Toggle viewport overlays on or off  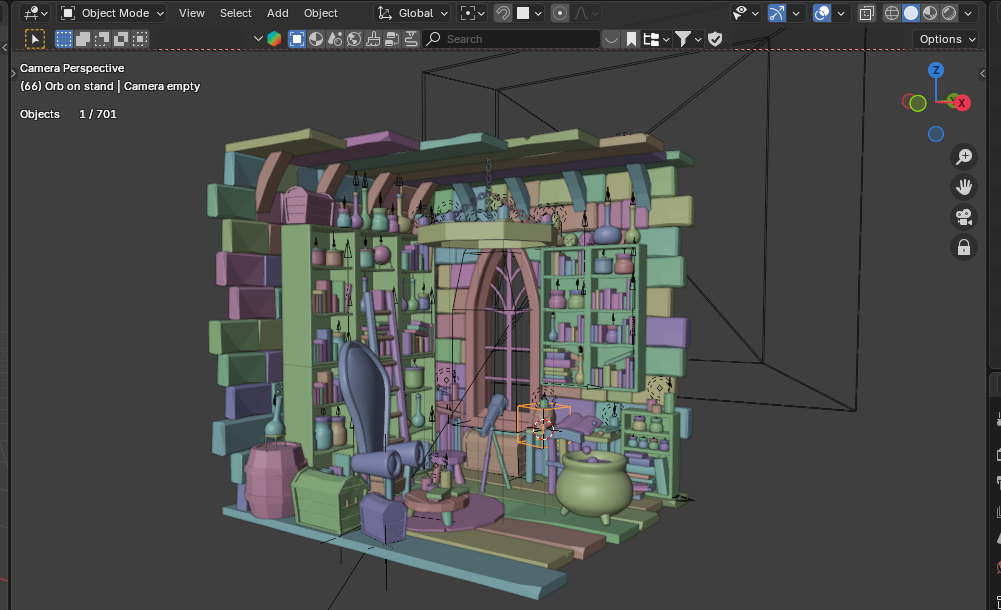(x=822, y=13)
